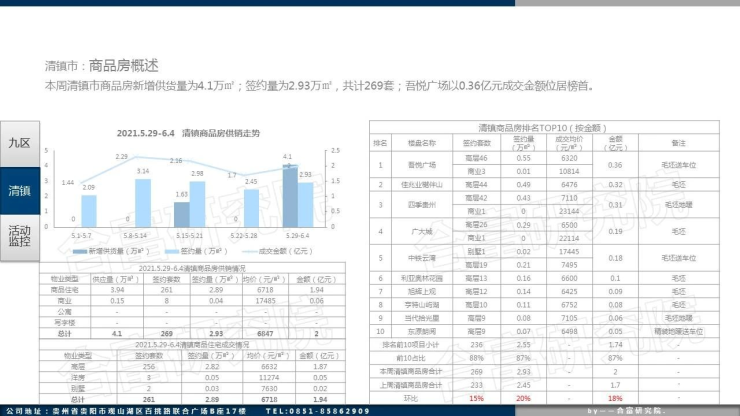Click the 签约量 legend color marker

171,251
